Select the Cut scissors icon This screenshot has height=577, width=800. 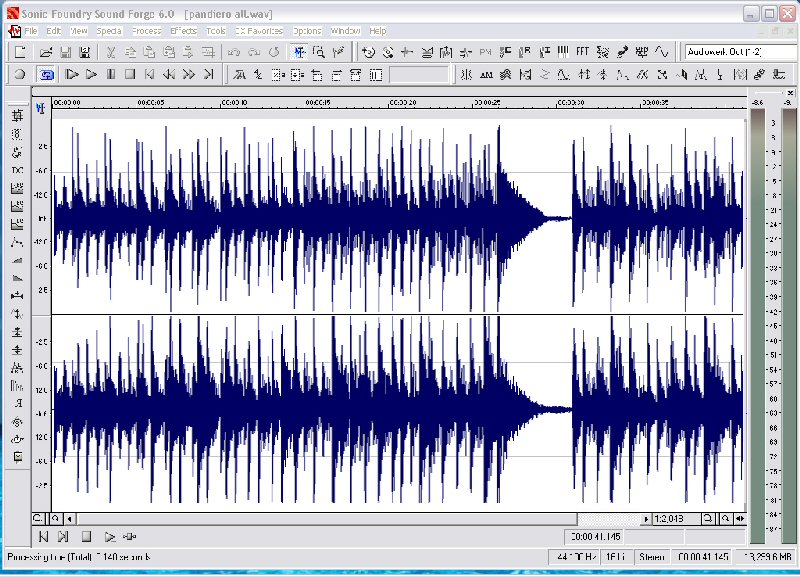[x=111, y=52]
